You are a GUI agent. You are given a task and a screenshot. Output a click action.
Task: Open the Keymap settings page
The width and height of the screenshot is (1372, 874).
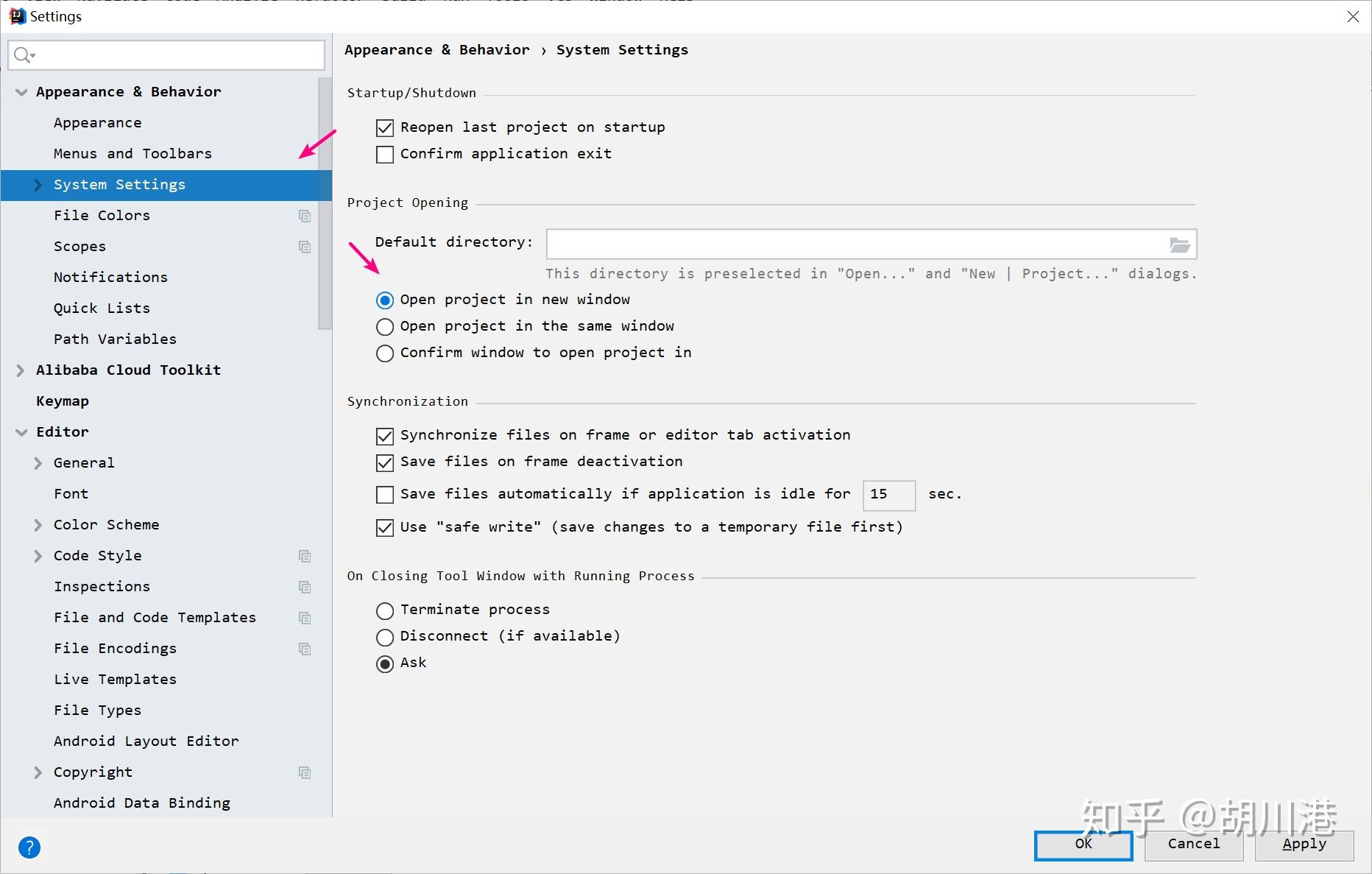63,401
